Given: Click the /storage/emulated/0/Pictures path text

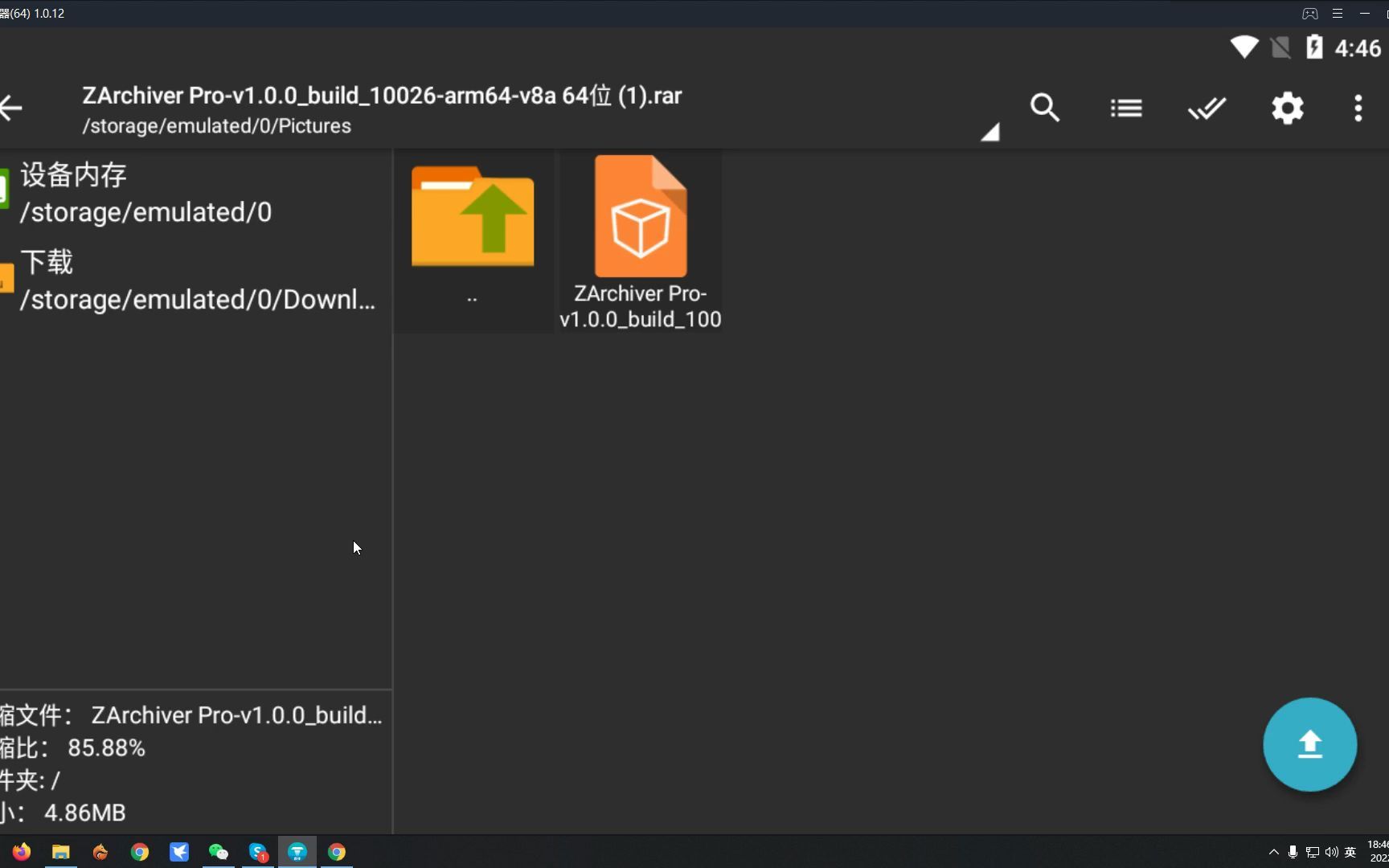Looking at the screenshot, I should click(x=217, y=126).
